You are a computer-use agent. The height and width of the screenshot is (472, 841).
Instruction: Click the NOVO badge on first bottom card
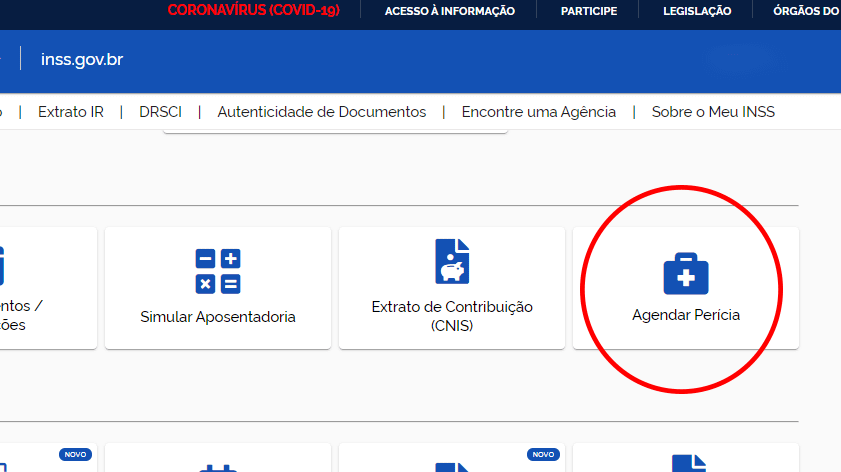(x=75, y=454)
